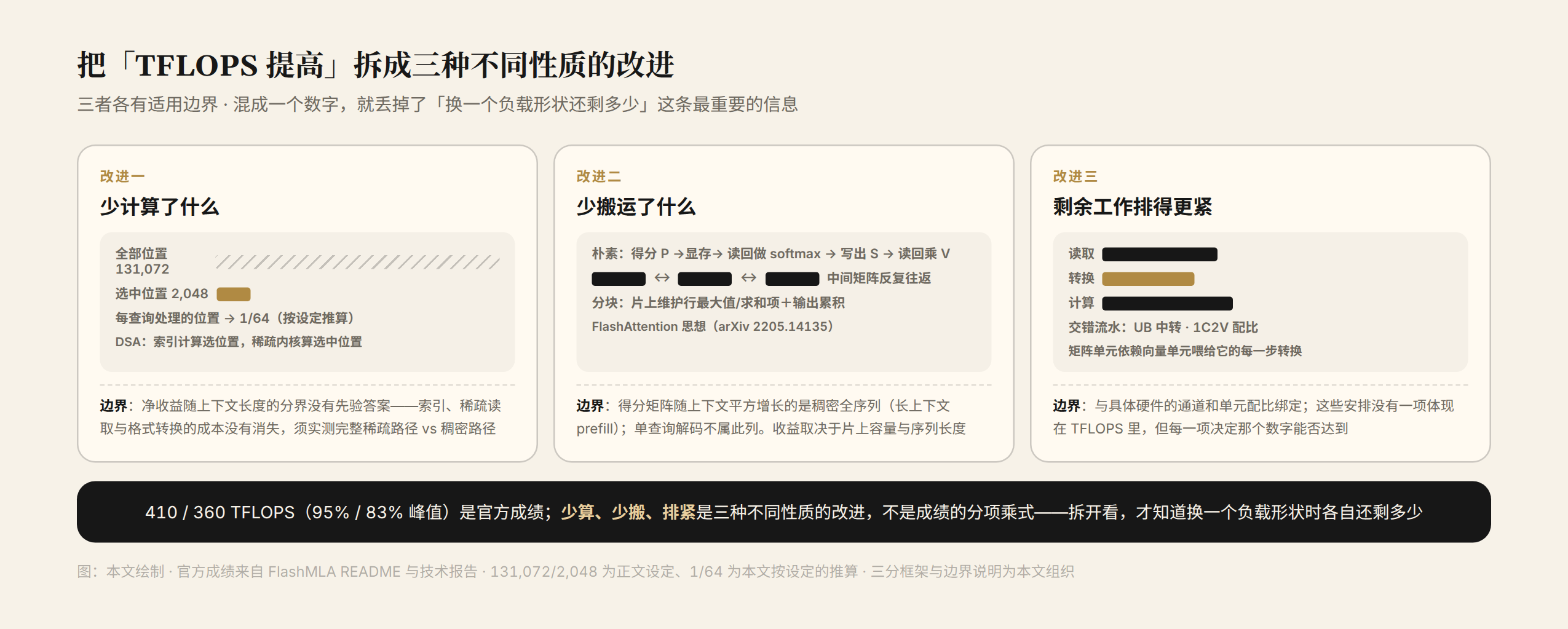This screenshot has width=1568, height=629.
Task: Click the 边界 note starting 得分矩阵随上下文平方增长
Action: [771, 417]
